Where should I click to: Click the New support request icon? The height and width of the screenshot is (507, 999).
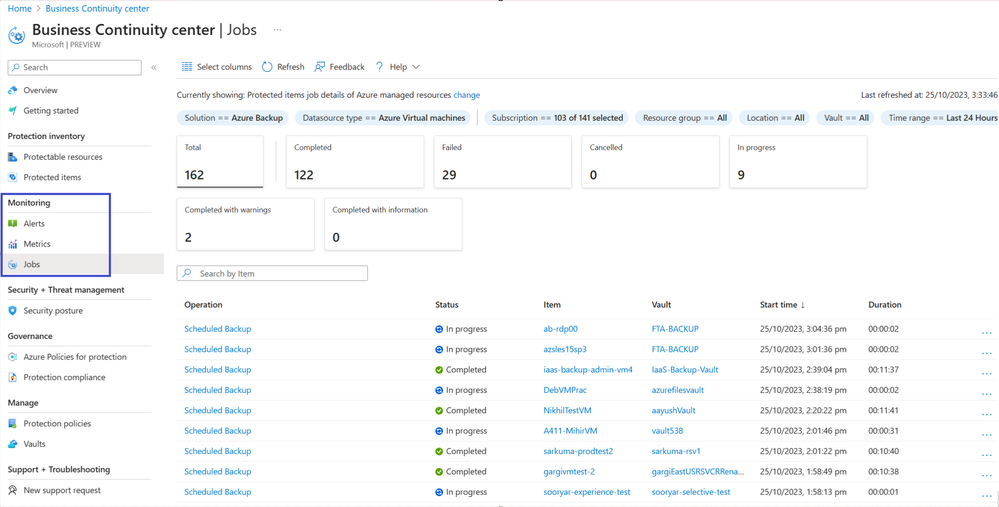coord(13,490)
